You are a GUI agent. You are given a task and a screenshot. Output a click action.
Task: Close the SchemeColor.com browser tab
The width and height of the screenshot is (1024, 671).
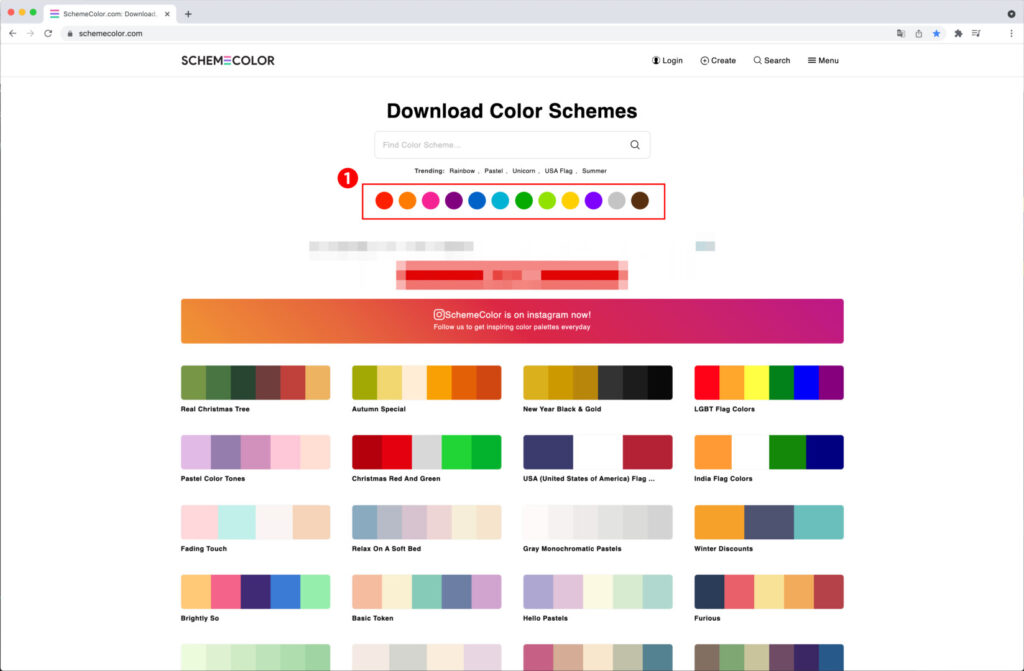pos(167,14)
